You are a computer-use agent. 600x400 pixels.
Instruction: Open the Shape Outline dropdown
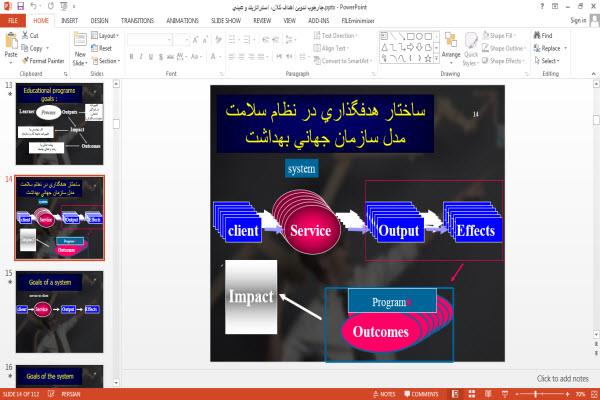point(504,48)
